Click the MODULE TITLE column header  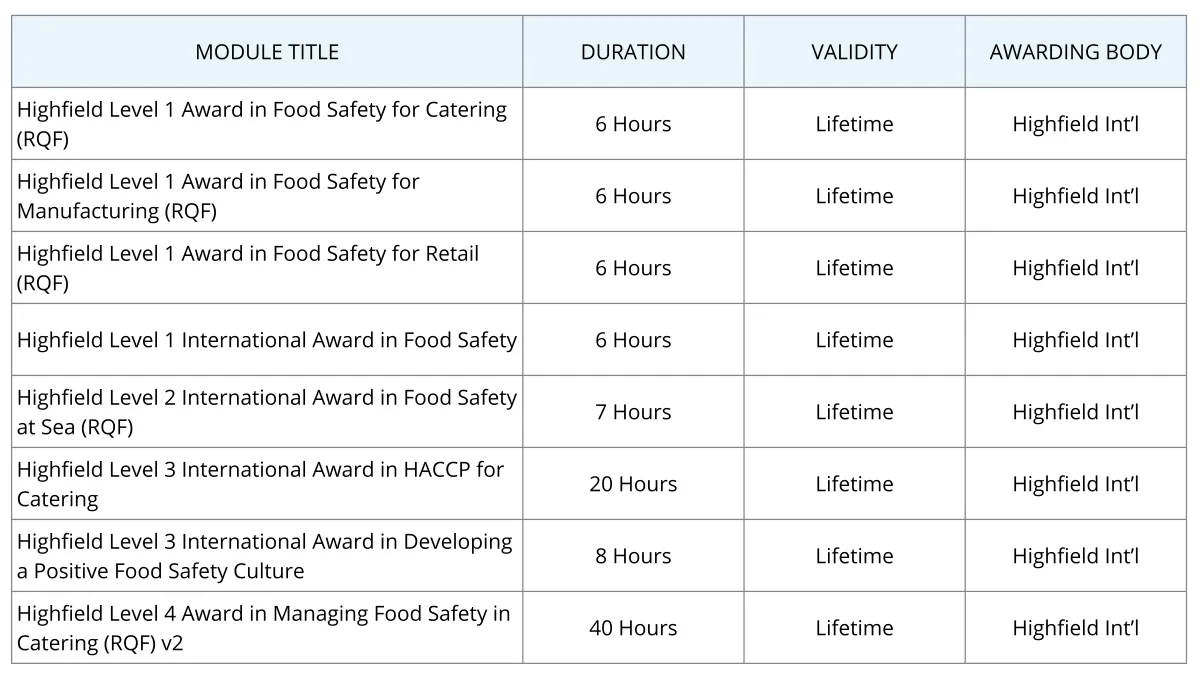tap(267, 52)
